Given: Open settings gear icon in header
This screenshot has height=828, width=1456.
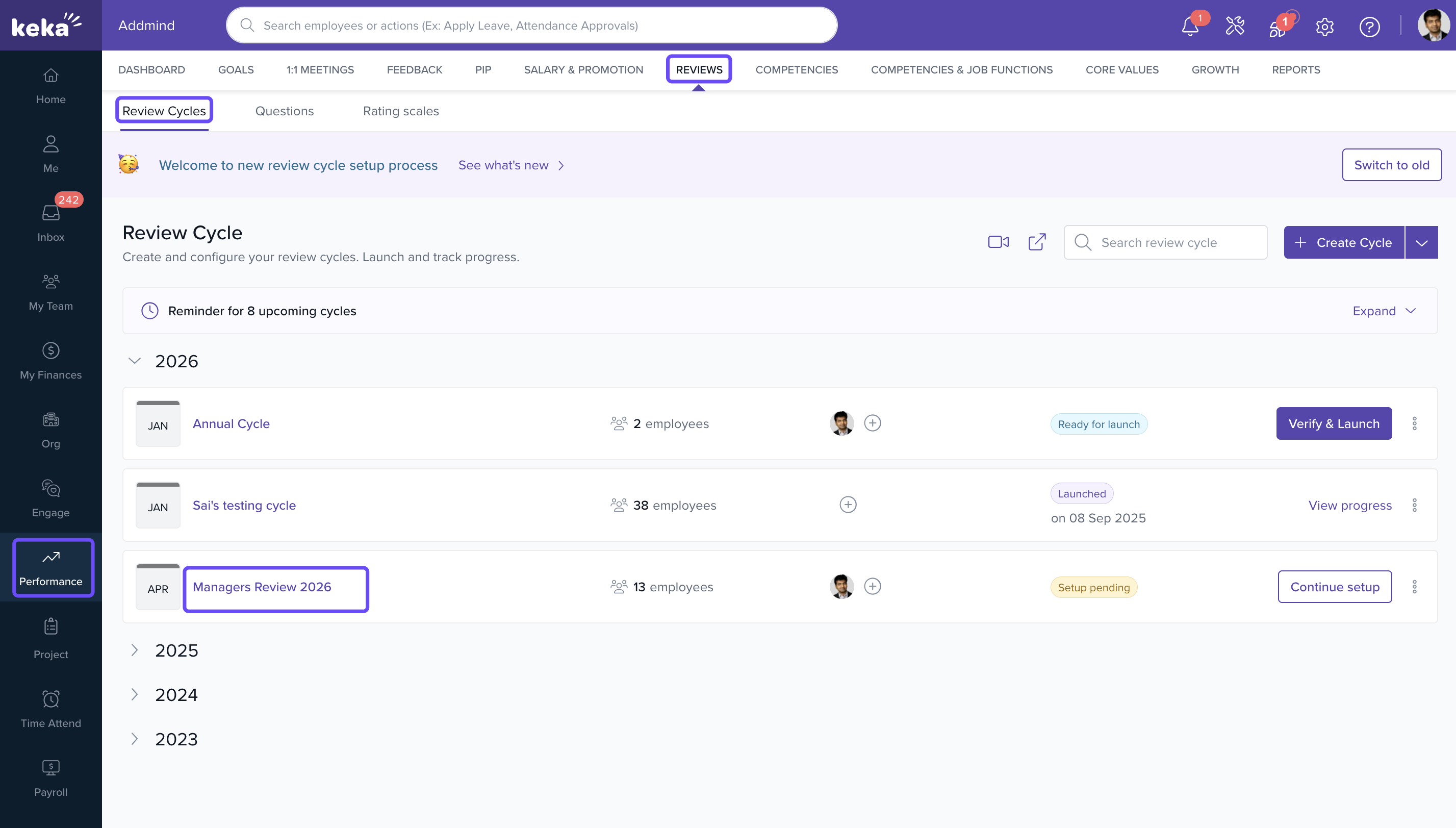Looking at the screenshot, I should 1324,26.
